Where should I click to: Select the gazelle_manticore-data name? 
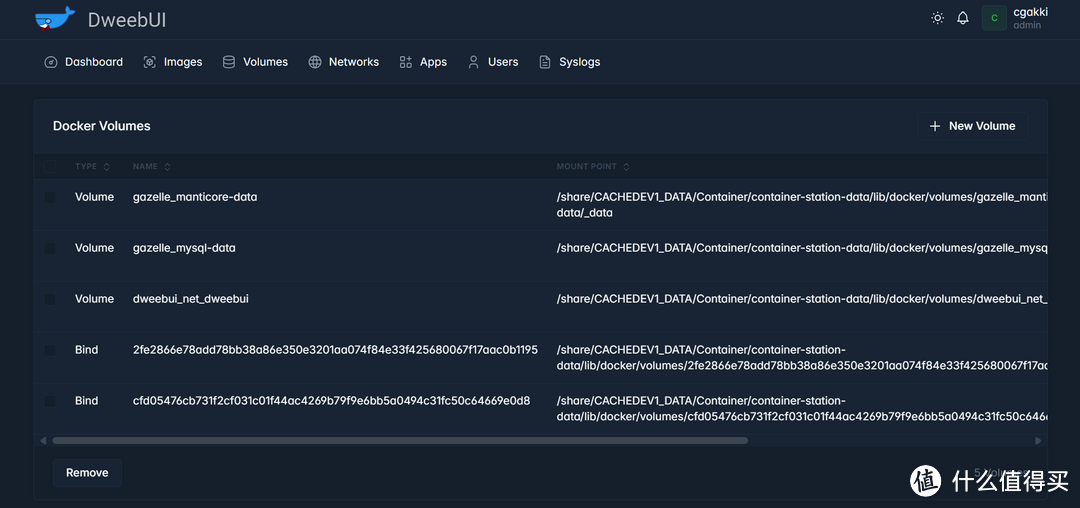pos(195,197)
